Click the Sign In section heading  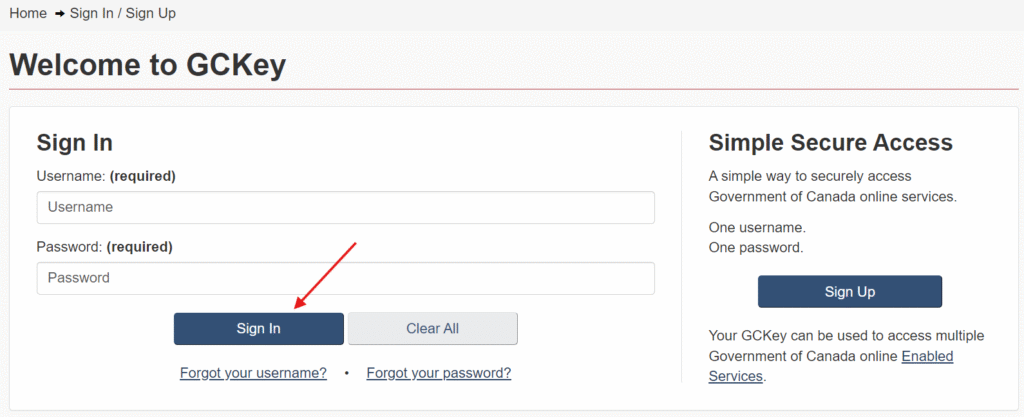pos(74,142)
